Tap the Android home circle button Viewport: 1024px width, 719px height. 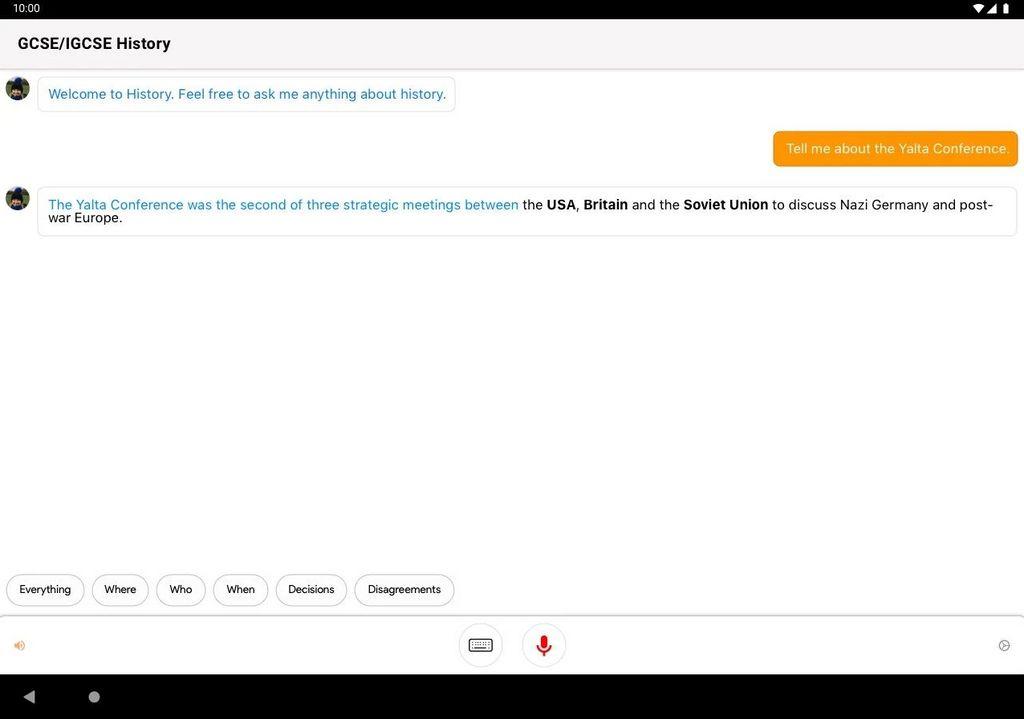(x=94, y=697)
